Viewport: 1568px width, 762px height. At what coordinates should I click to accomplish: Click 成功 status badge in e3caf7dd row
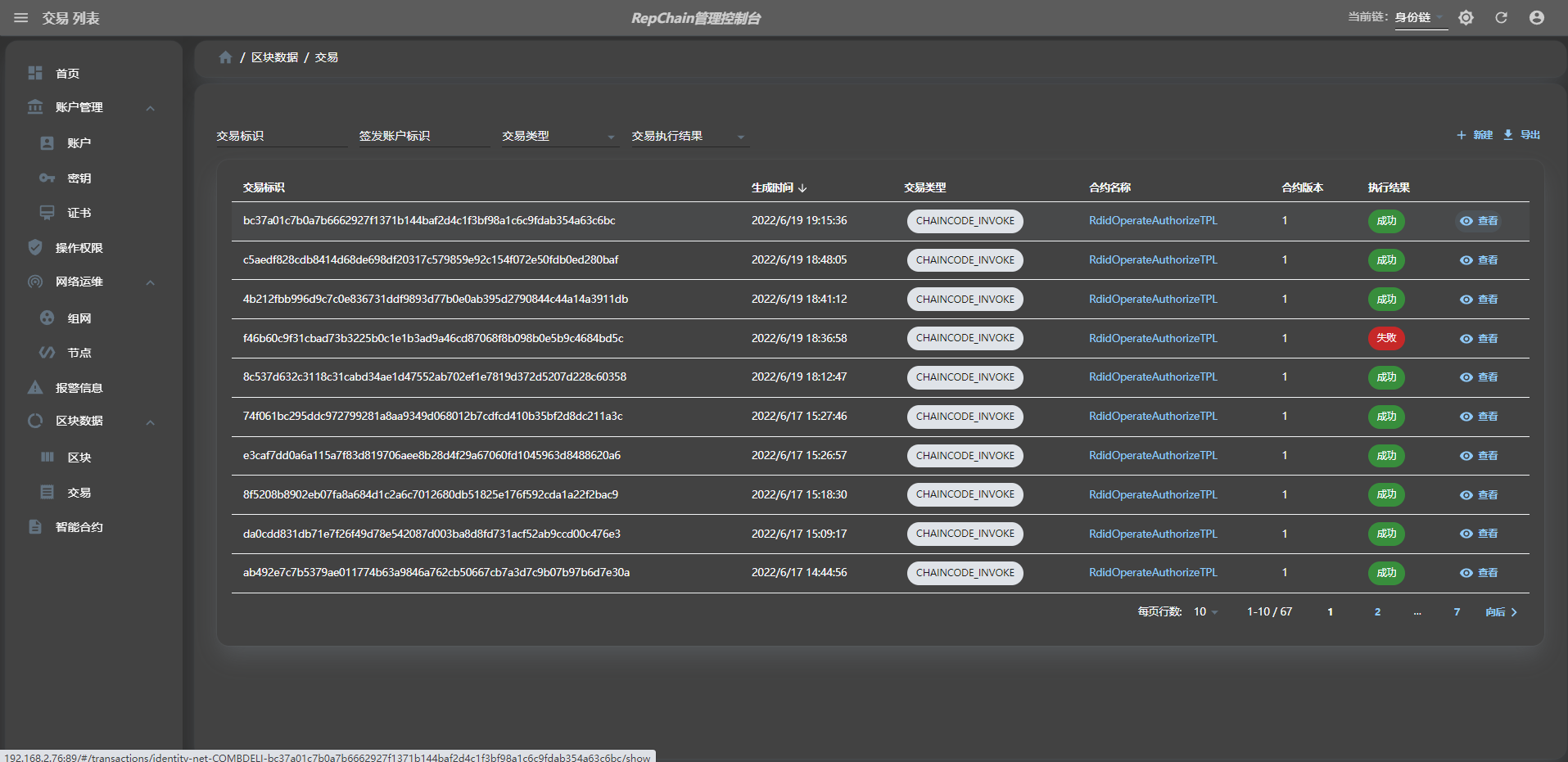click(x=1386, y=456)
